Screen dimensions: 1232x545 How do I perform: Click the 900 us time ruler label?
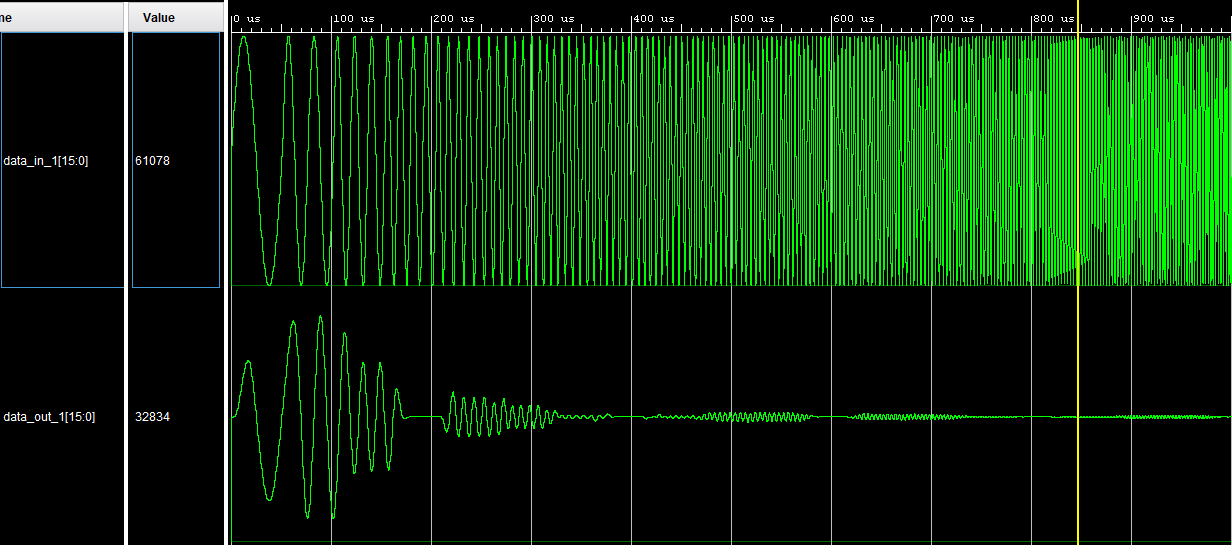pos(1154,18)
